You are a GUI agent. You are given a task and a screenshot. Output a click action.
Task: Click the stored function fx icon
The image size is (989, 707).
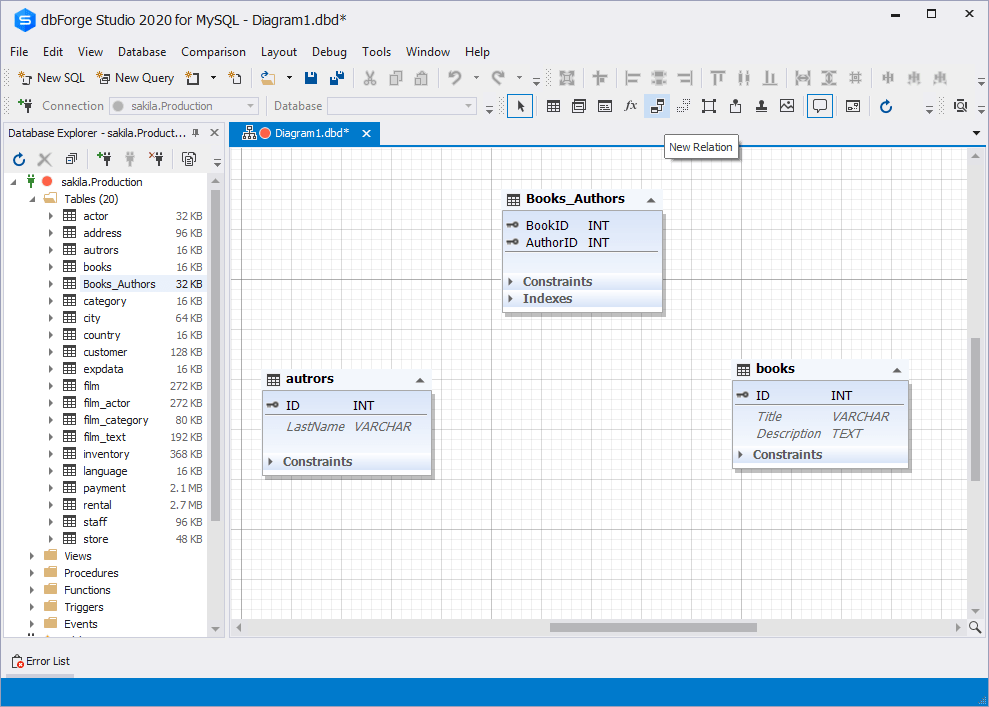pyautogui.click(x=629, y=106)
